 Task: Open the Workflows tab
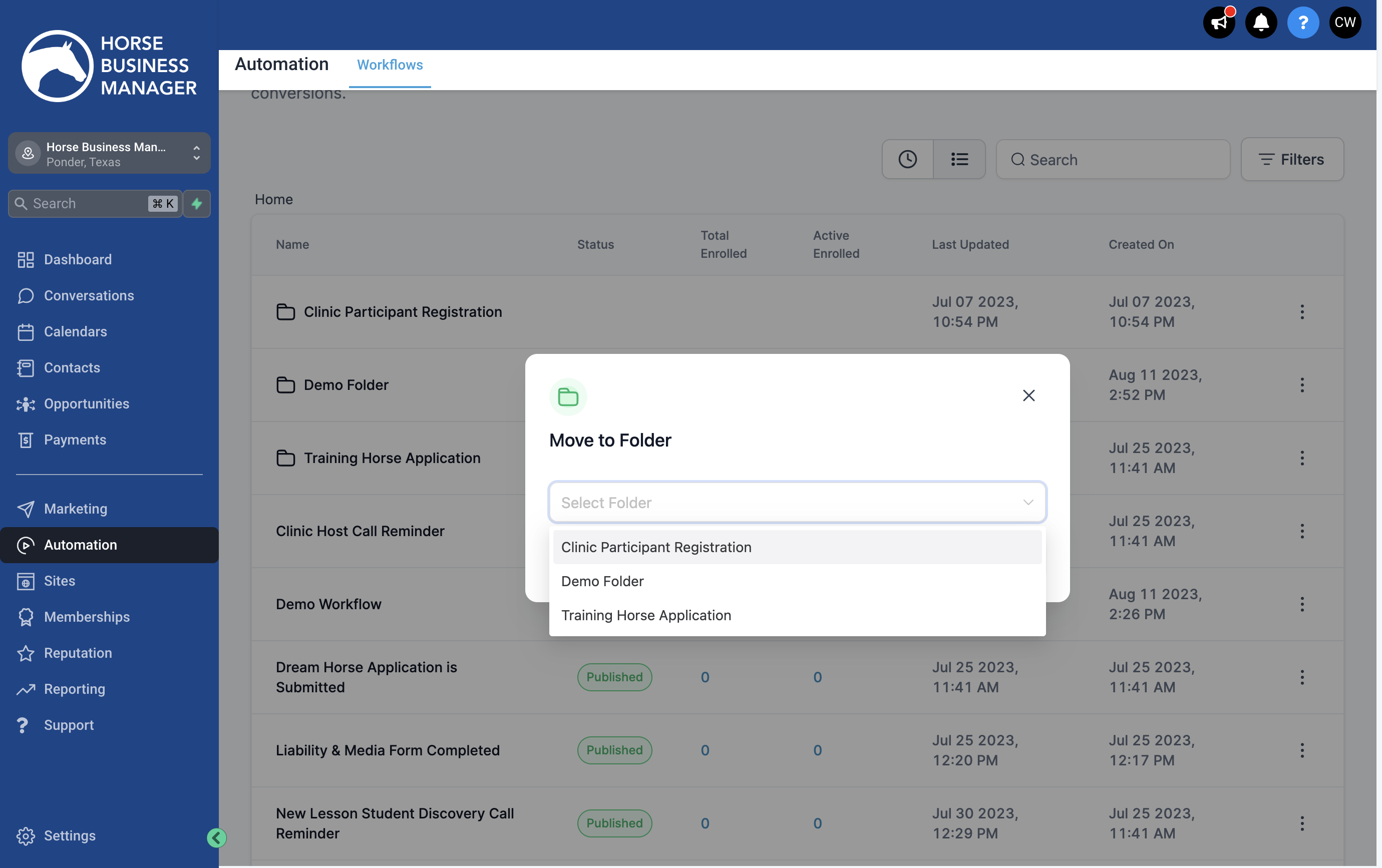(x=390, y=65)
